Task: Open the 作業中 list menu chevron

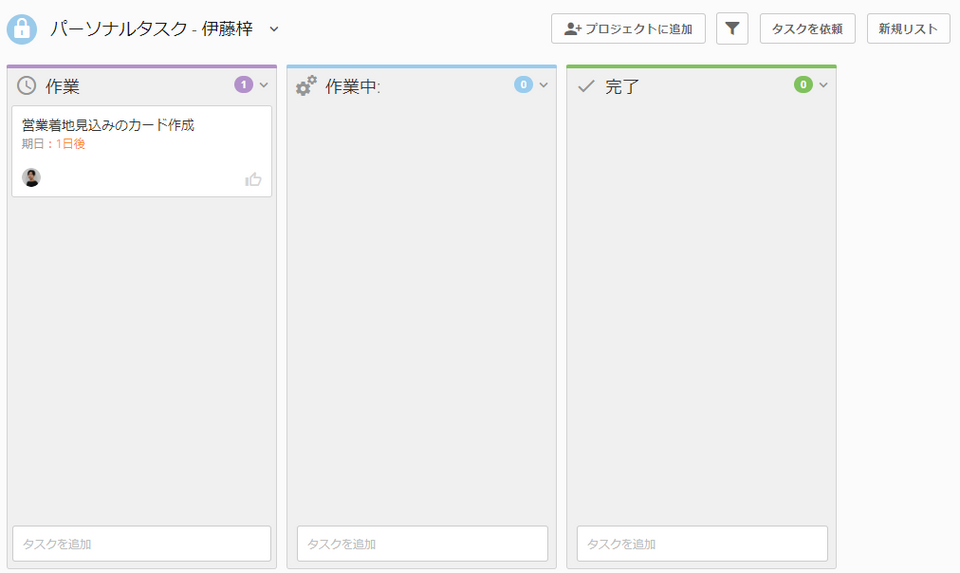Action: [544, 85]
